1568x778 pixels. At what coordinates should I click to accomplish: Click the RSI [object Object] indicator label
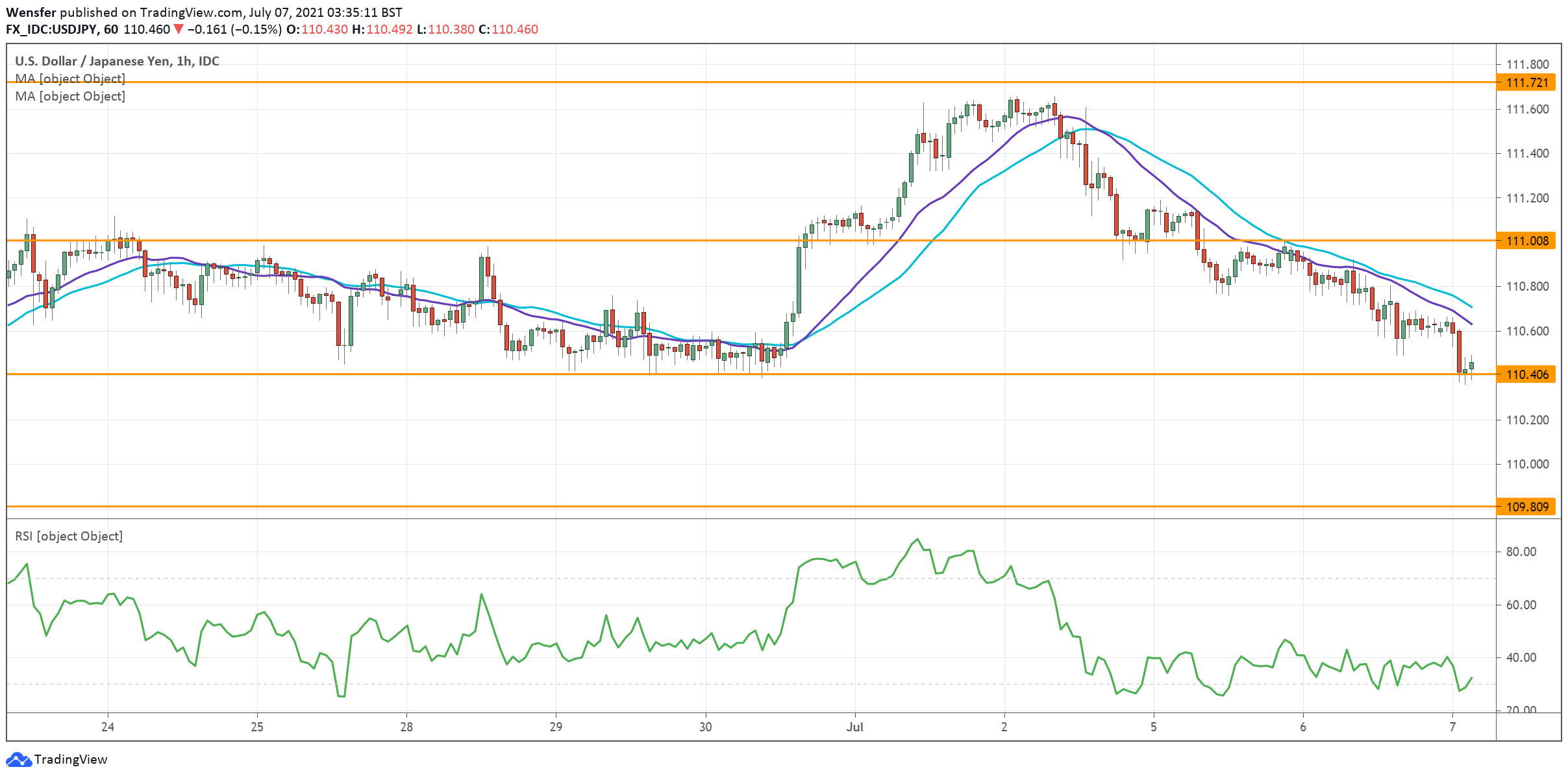[69, 536]
